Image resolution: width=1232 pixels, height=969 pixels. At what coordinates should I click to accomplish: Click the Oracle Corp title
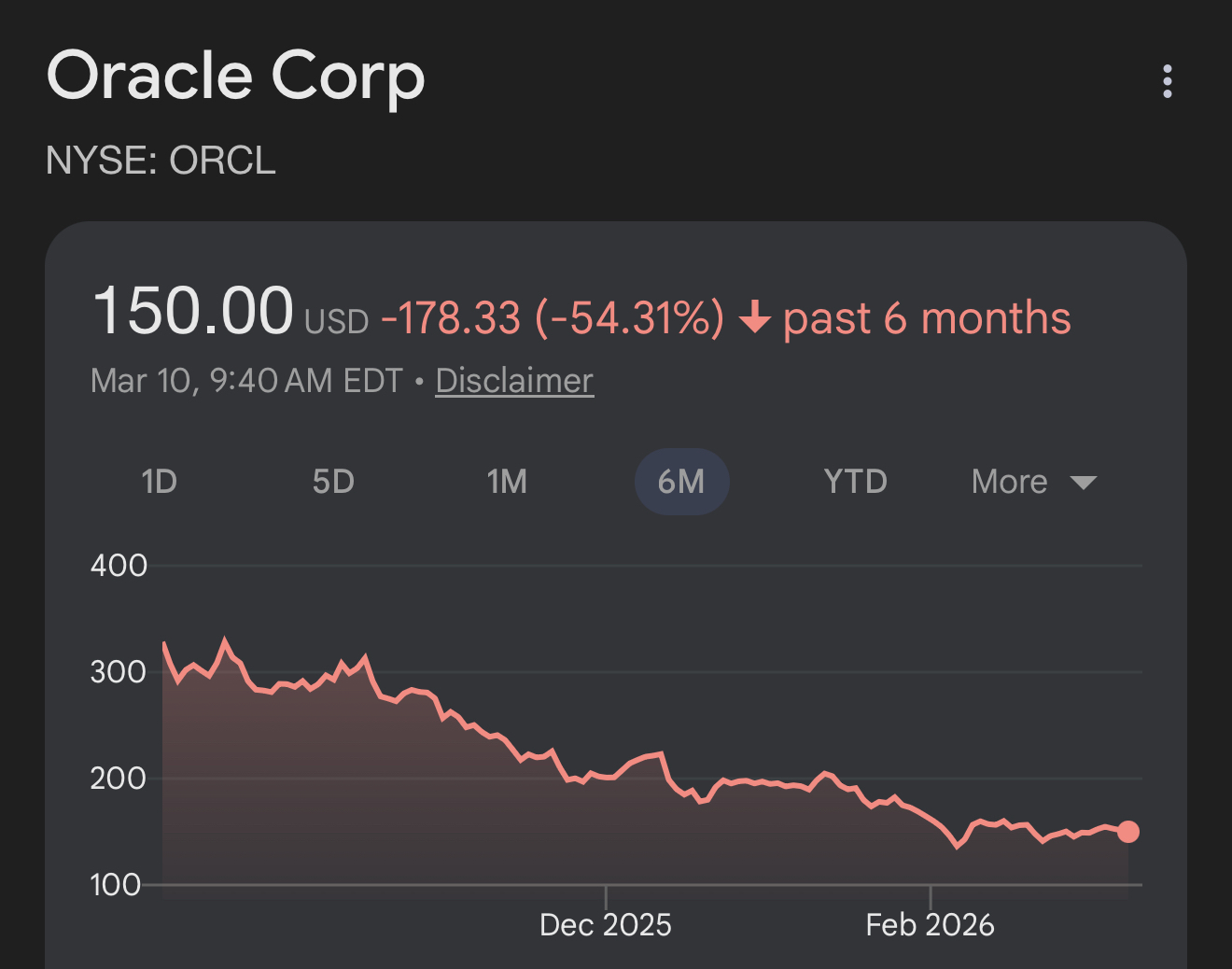236,77
